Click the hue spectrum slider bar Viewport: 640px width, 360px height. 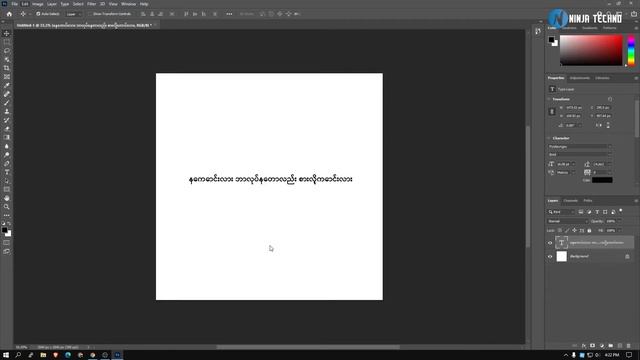tap(631, 50)
